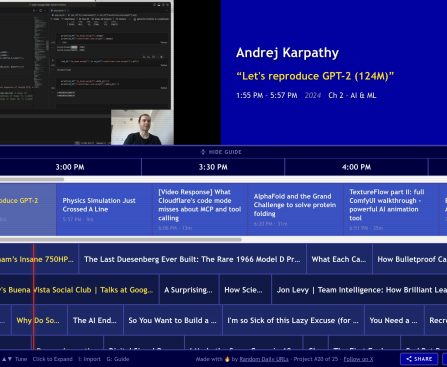The width and height of the screenshot is (447, 367).
Task: Tune to the How Bulletproof Ca... program
Action: tap(410, 259)
